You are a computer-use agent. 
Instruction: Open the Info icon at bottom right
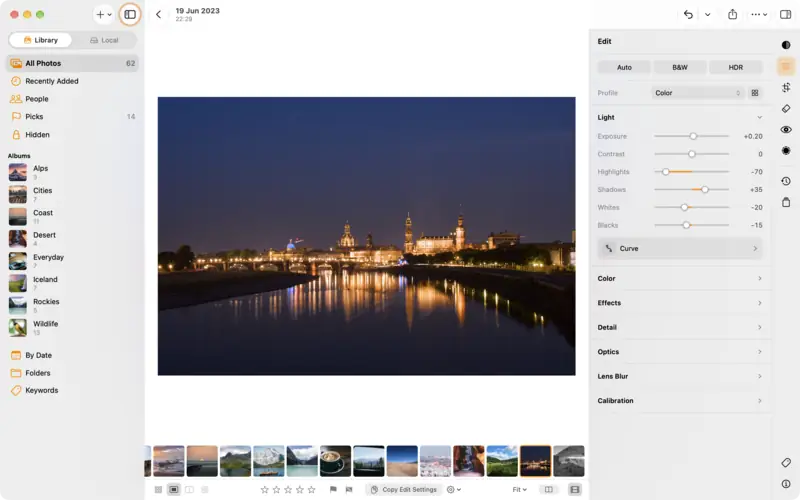point(786,484)
